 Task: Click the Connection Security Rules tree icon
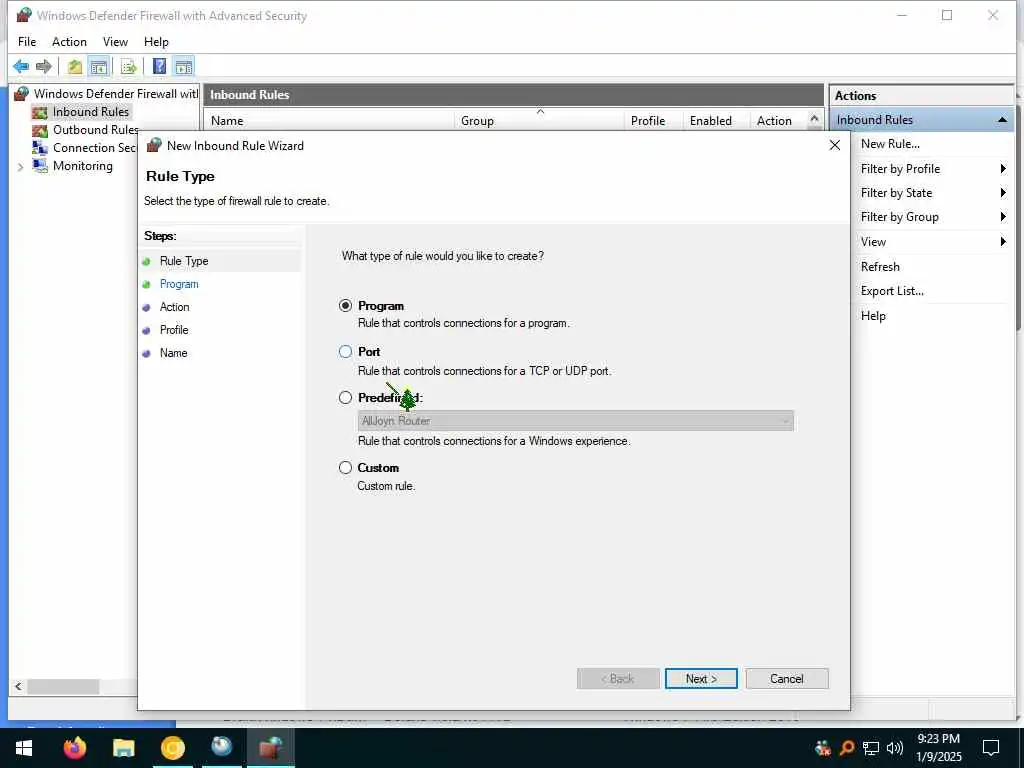40,148
